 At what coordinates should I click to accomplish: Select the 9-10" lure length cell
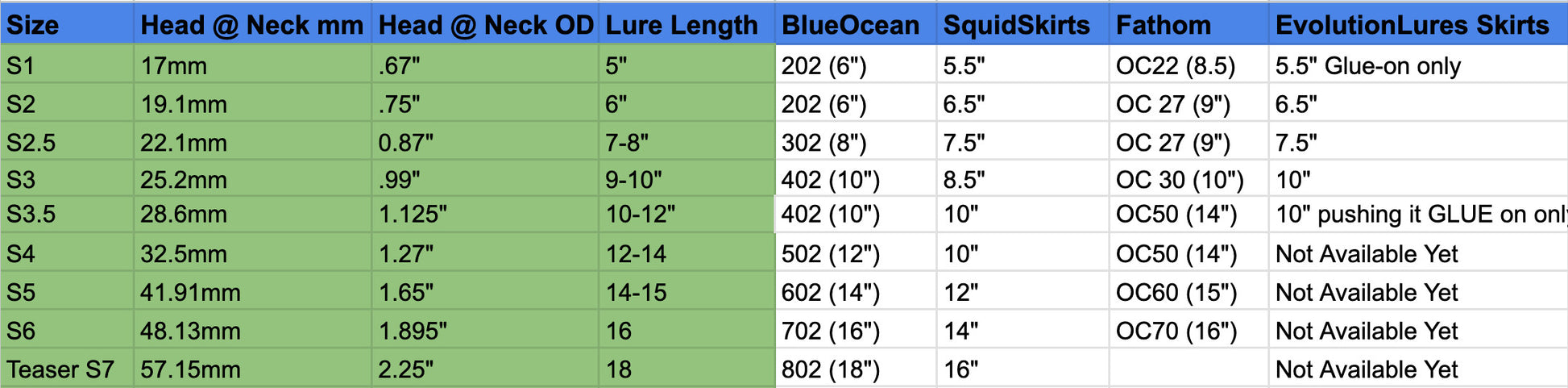687,179
